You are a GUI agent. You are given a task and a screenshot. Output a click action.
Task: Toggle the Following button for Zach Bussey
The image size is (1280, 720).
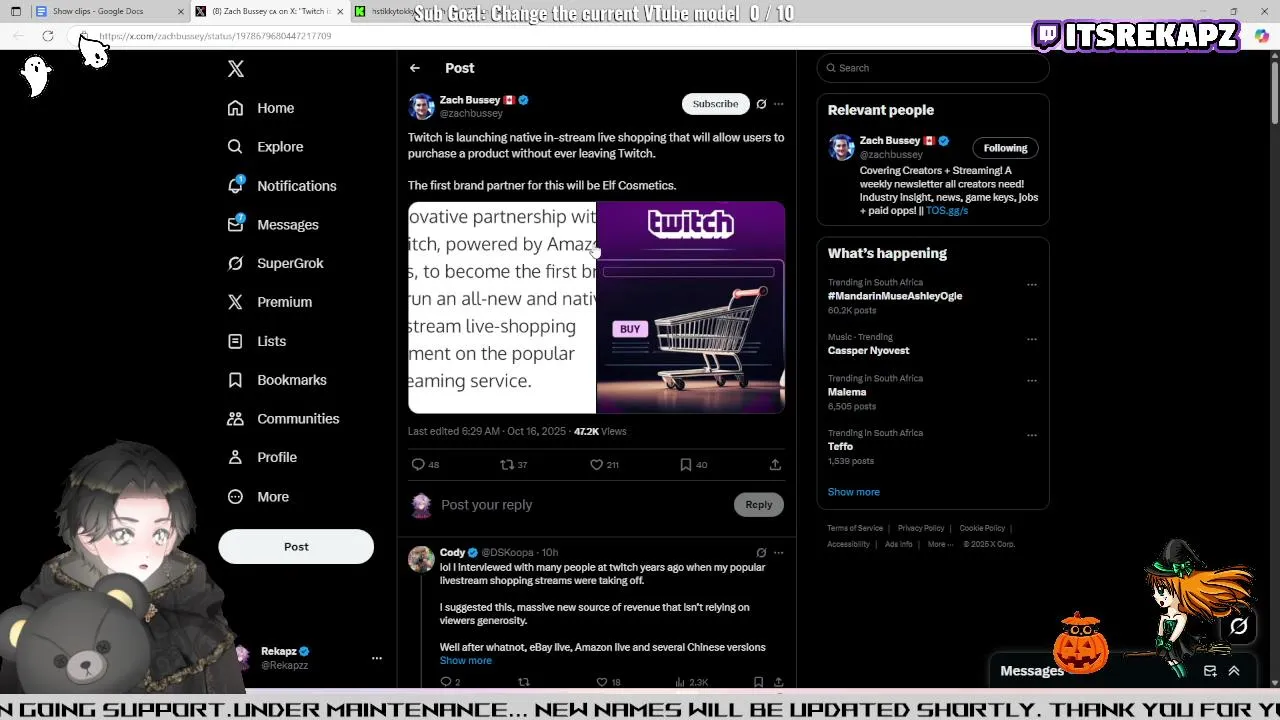pos(1005,148)
